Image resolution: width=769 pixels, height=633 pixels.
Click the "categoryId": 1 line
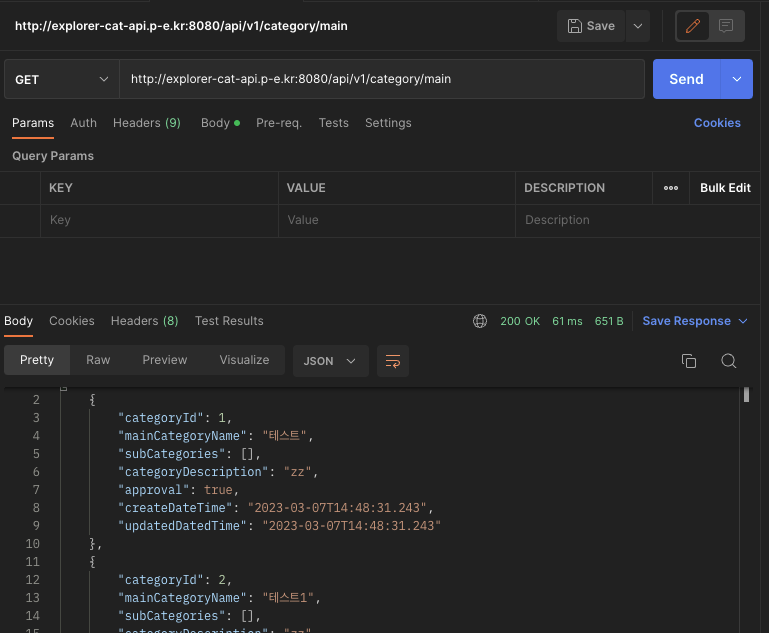[x=175, y=418]
